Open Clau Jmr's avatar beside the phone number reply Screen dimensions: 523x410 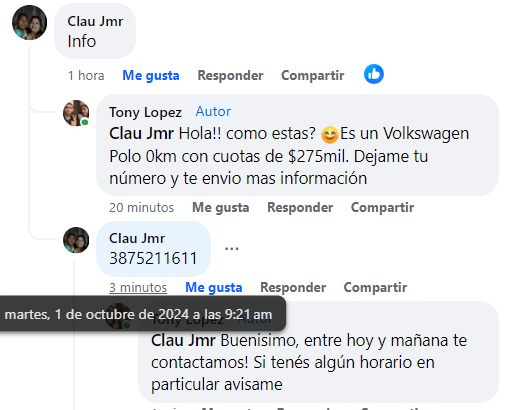76,240
